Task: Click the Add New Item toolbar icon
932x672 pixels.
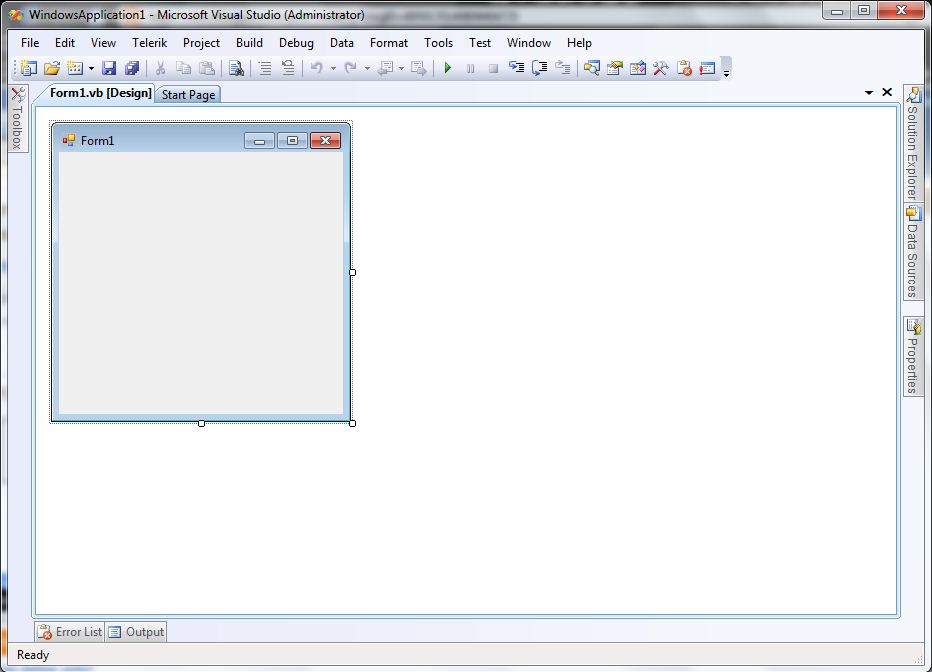Action: coord(74,68)
